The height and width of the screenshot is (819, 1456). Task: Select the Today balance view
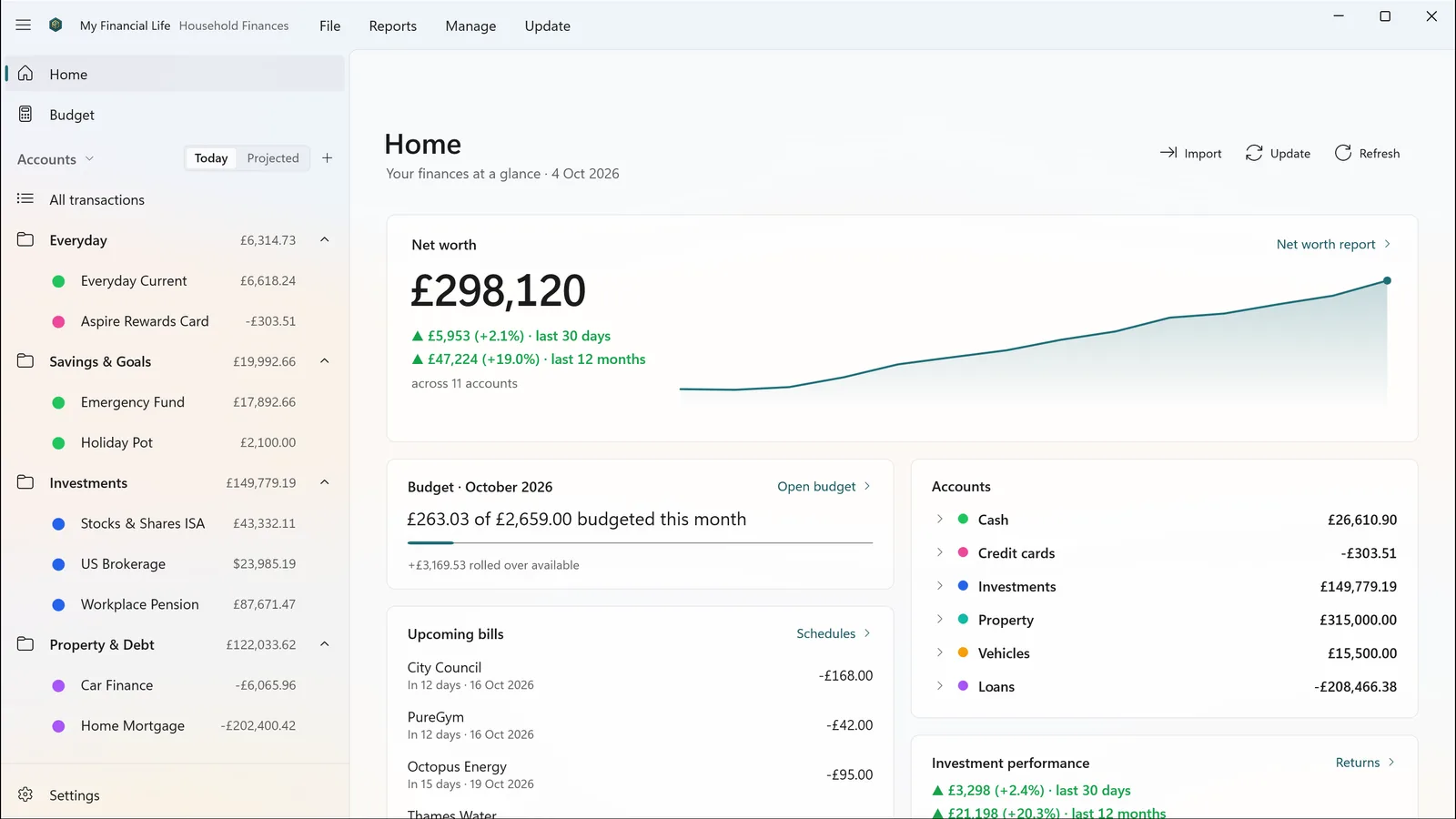pyautogui.click(x=211, y=158)
